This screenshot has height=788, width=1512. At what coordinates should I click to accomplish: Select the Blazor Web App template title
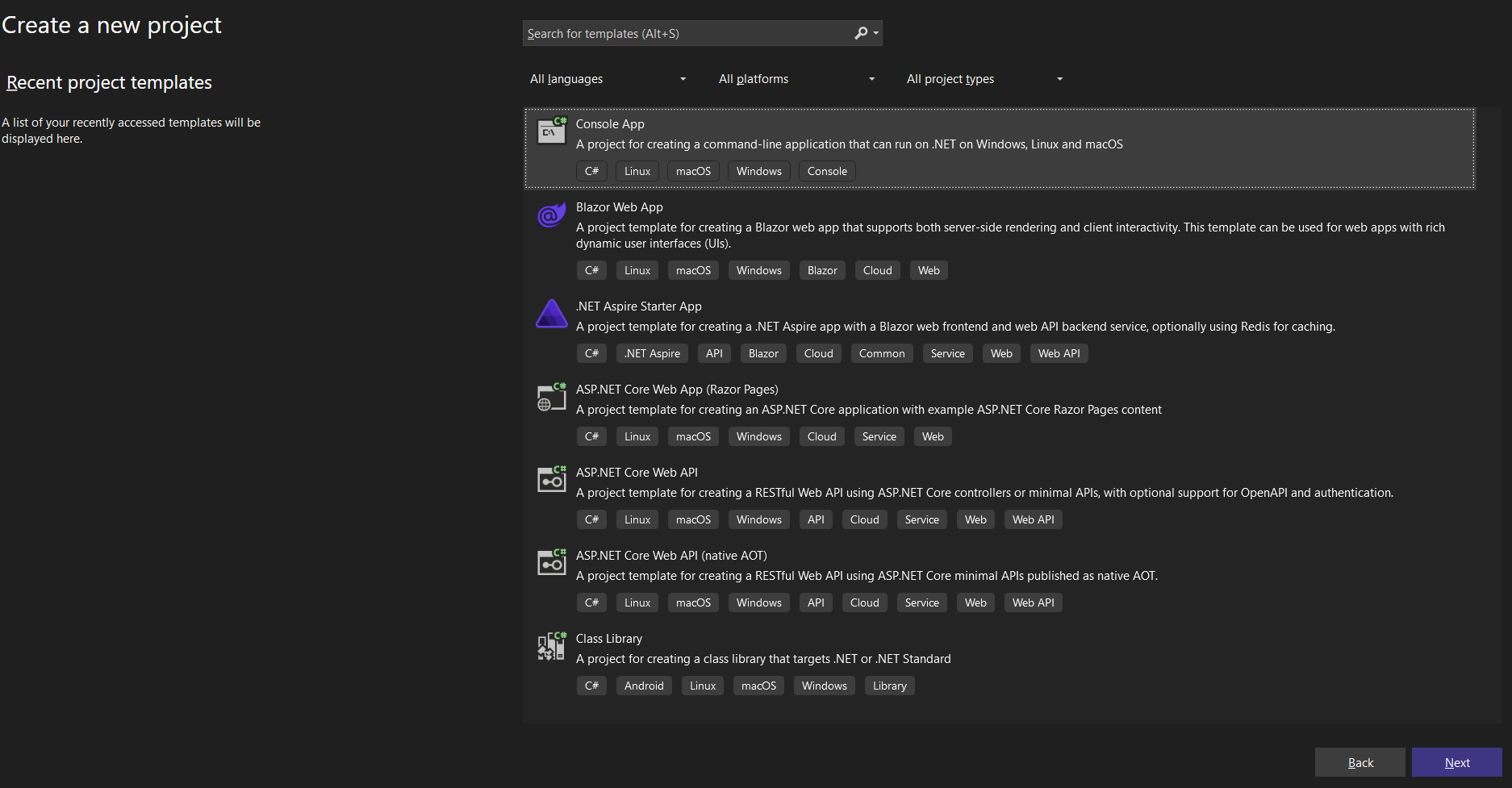pyautogui.click(x=620, y=207)
